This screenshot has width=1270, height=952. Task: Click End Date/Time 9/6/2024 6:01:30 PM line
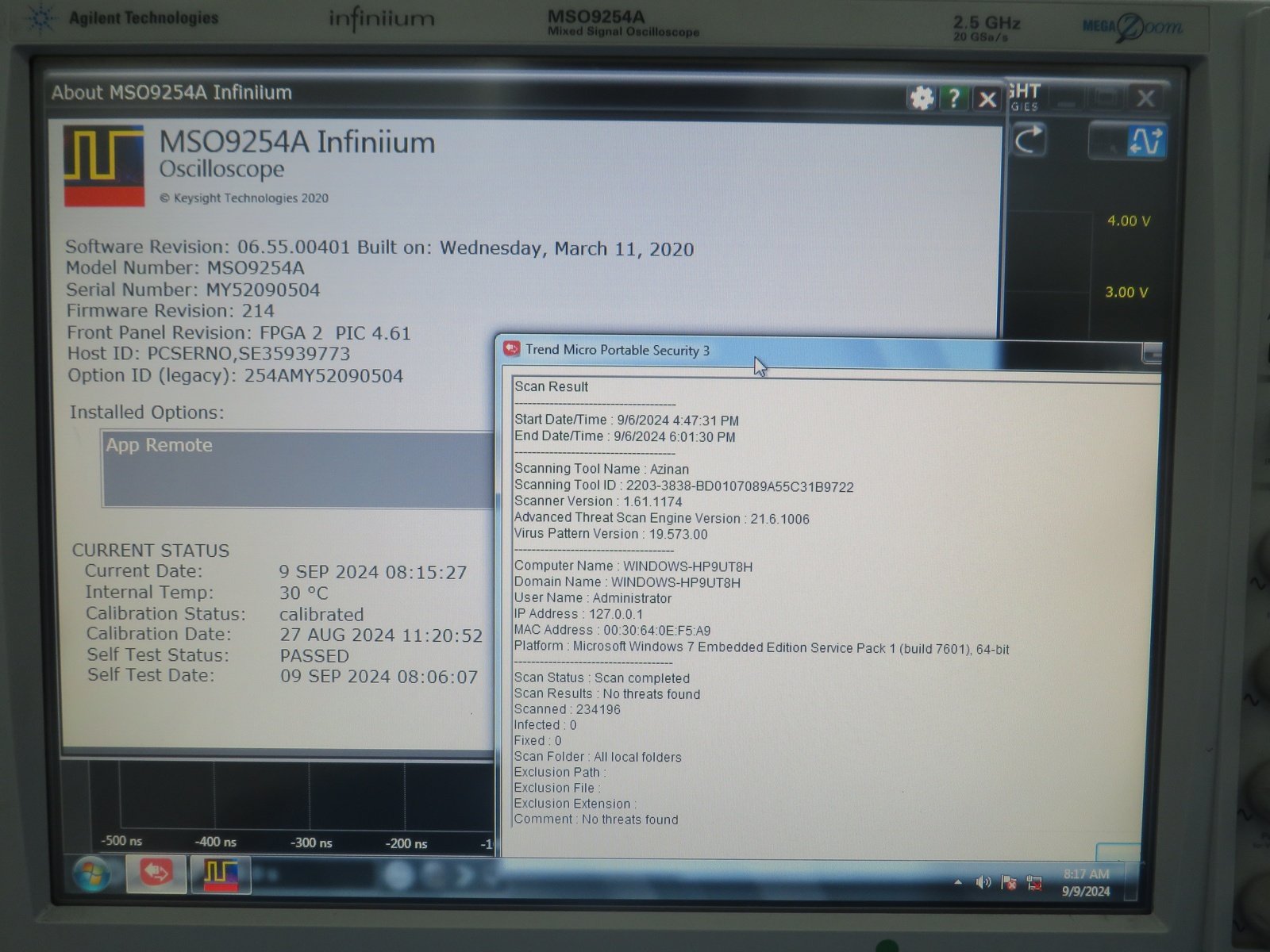pyautogui.click(x=625, y=436)
